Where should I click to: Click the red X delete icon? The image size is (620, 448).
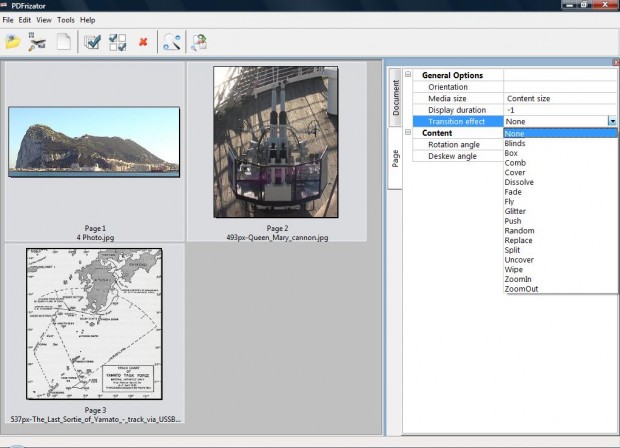coord(143,42)
